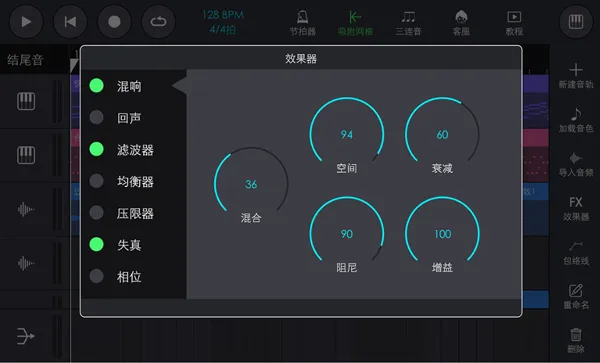
Task: Select the second audio waveform track
Action: [26, 263]
